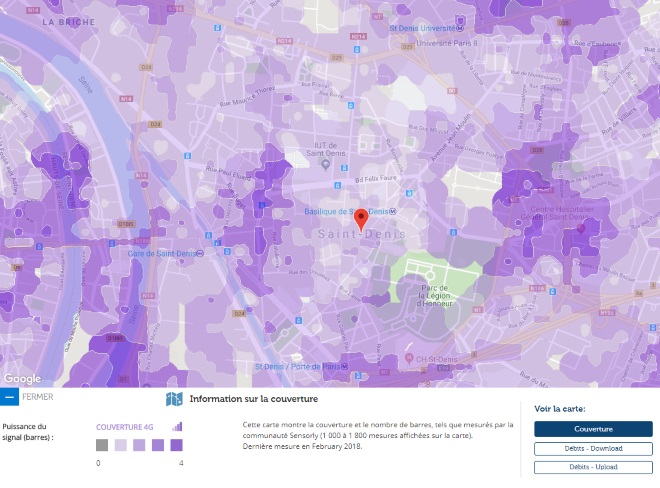Click the Gare de Saint-Denis station icon

tap(200, 253)
